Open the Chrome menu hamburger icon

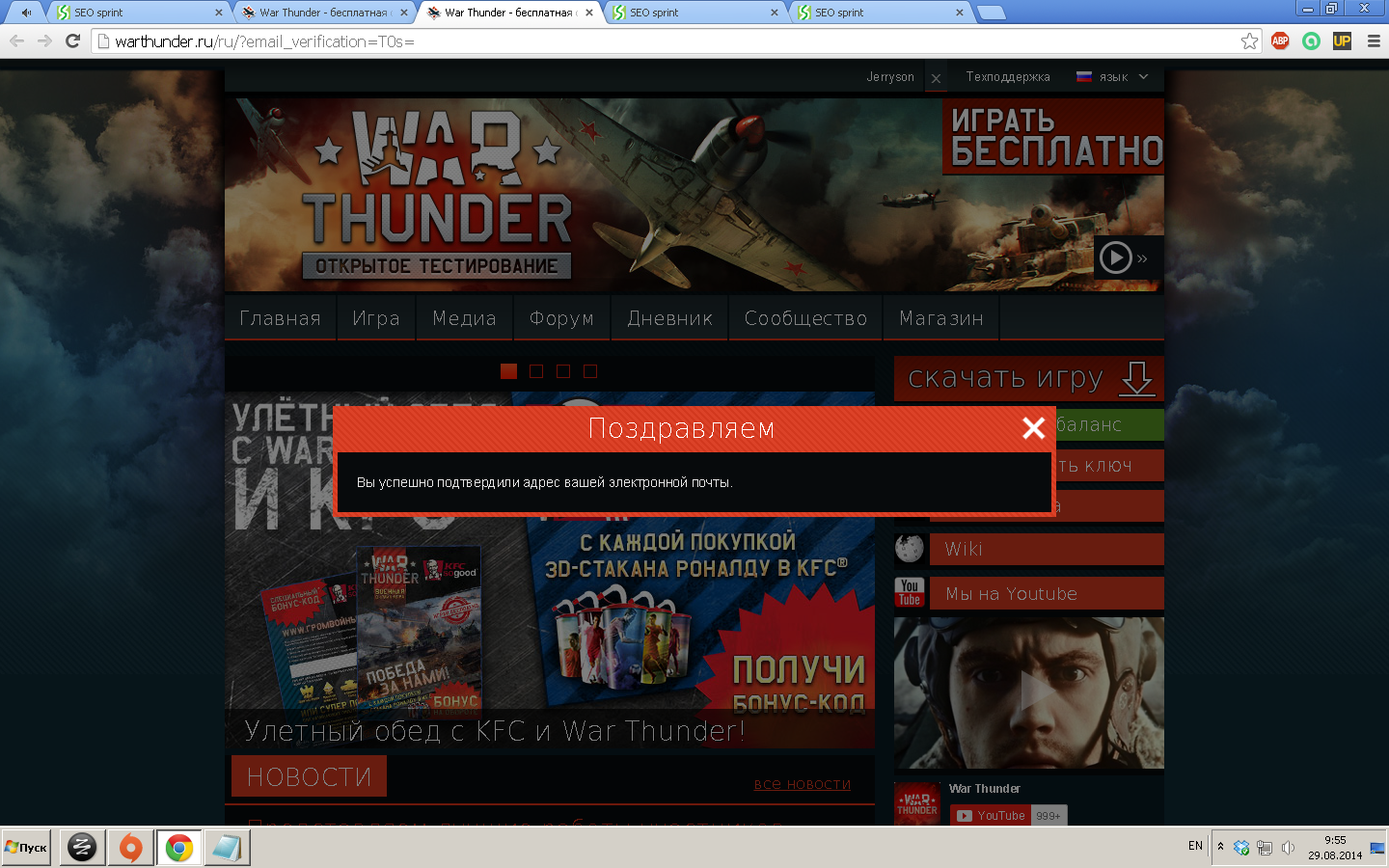(1374, 41)
